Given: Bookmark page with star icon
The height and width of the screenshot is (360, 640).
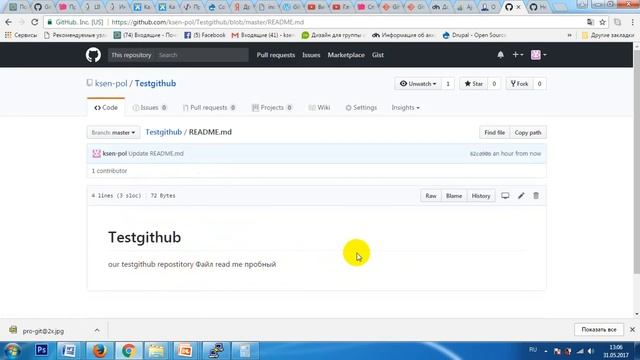Looking at the screenshot, I should click(602, 22).
